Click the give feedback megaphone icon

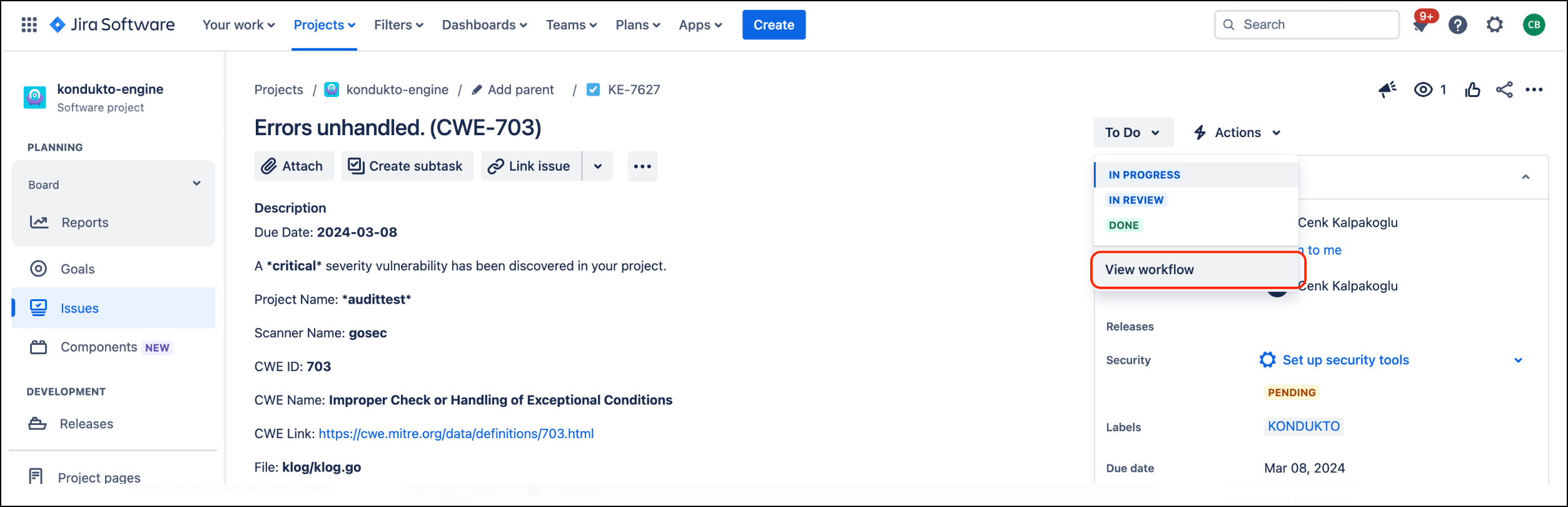click(x=1387, y=90)
